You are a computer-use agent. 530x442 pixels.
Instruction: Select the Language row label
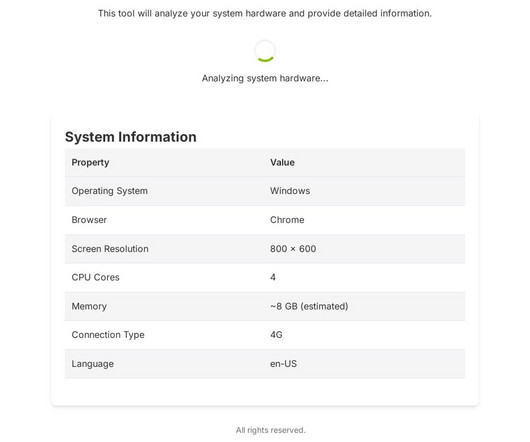tap(92, 364)
